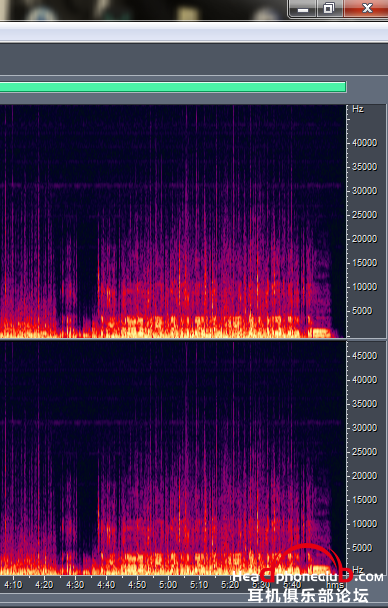The height and width of the screenshot is (608, 388).
Task: Select 25000 on the lower channel frequency scale
Action: click(364, 452)
